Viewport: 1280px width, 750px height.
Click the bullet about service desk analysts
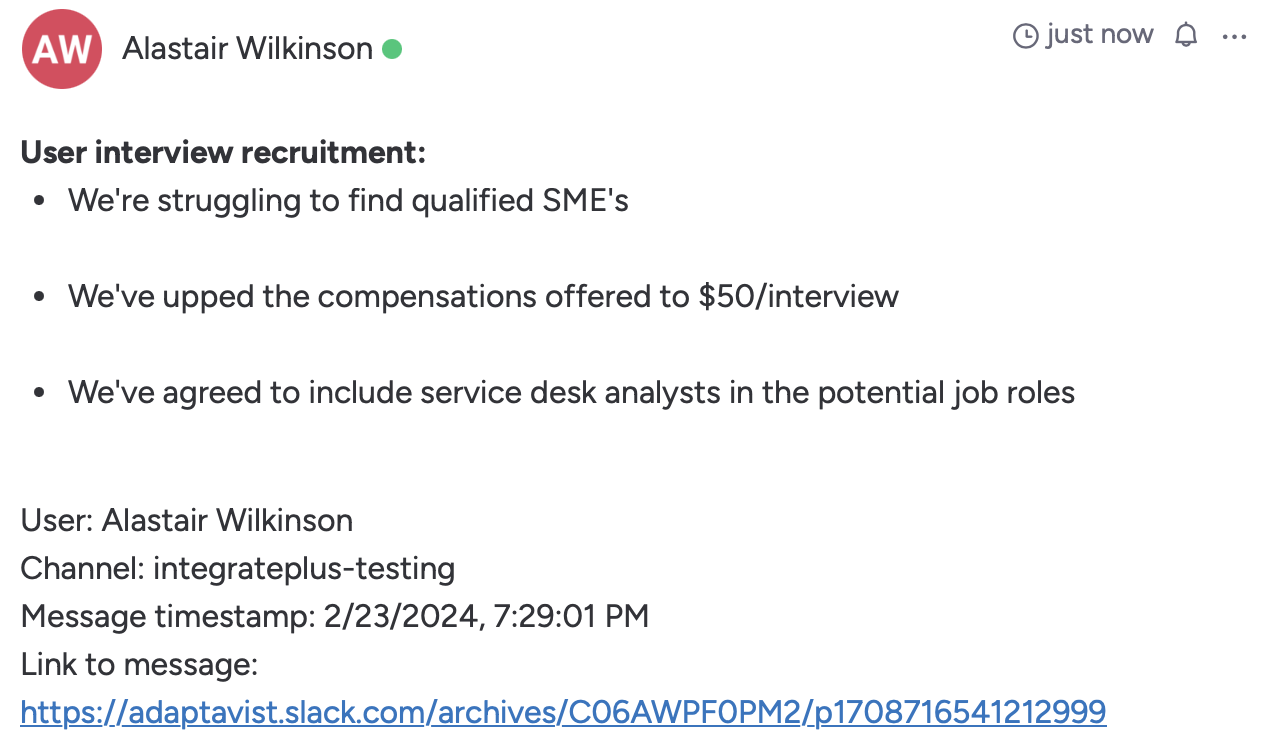pos(571,392)
